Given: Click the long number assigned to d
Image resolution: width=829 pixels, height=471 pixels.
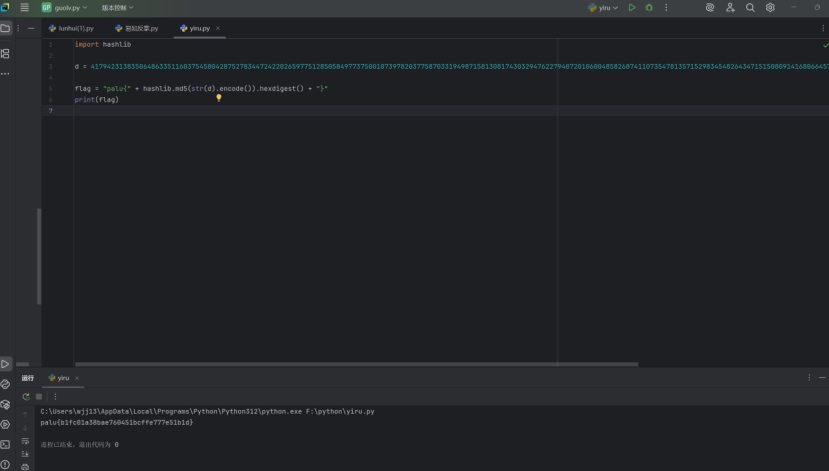Looking at the screenshot, I should [x=459, y=67].
